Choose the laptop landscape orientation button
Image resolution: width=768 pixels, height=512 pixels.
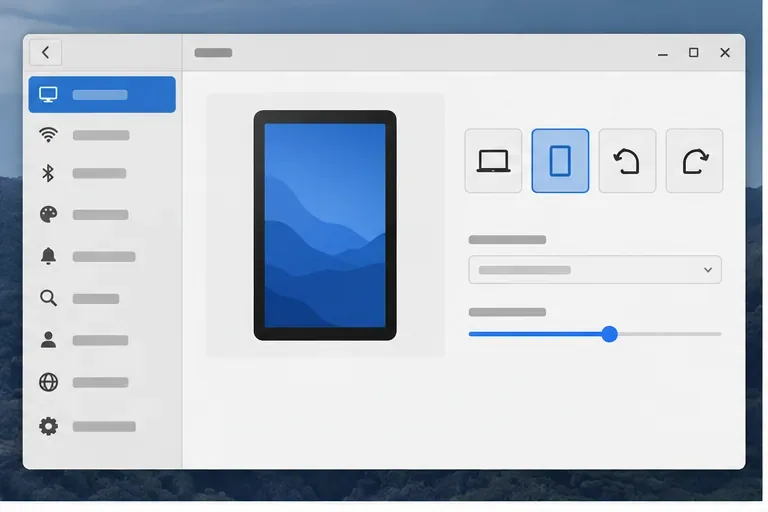tap(493, 161)
